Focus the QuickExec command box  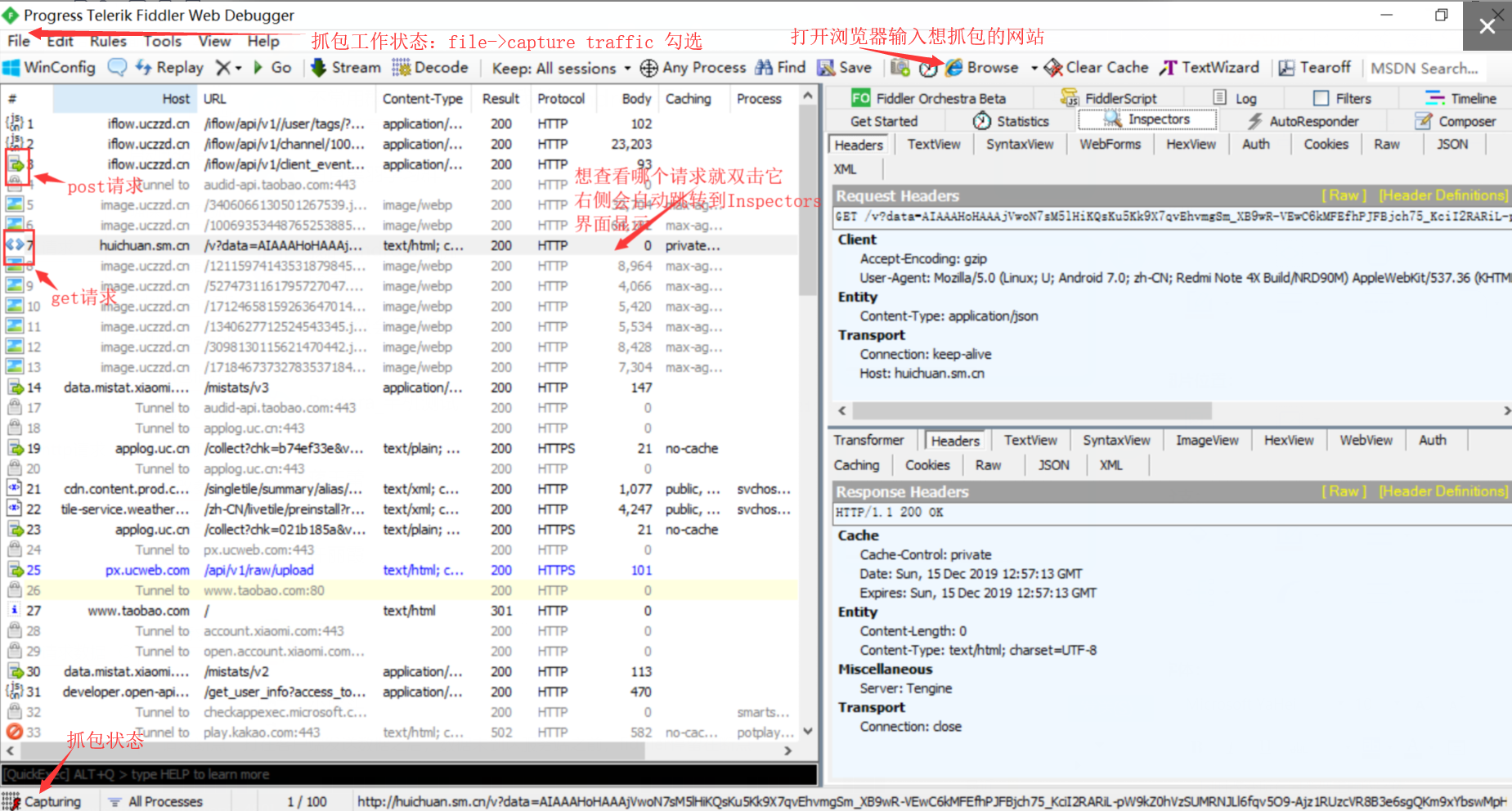point(410,773)
